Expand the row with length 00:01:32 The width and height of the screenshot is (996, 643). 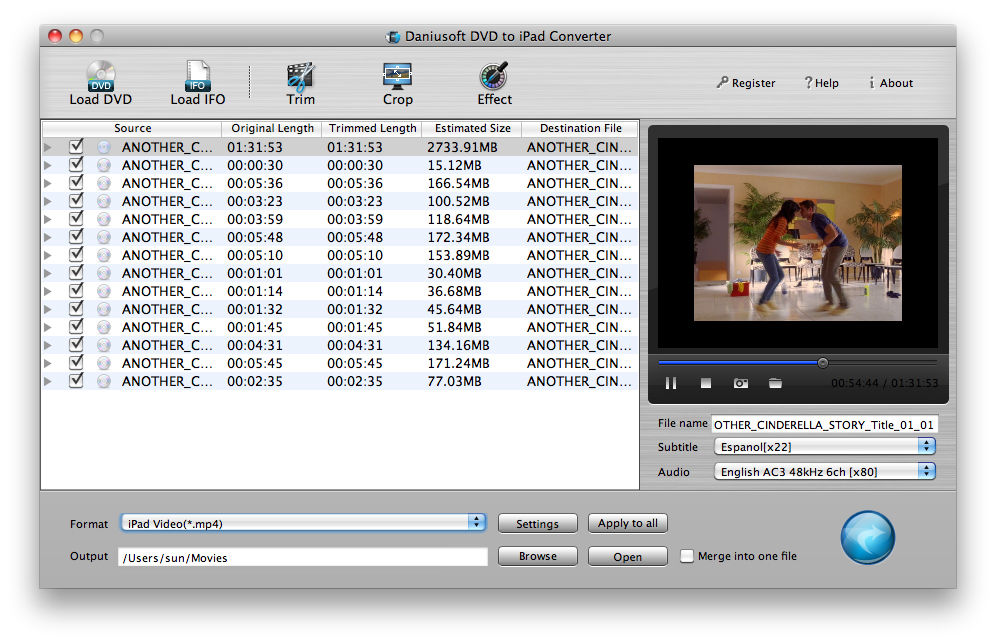(48, 309)
